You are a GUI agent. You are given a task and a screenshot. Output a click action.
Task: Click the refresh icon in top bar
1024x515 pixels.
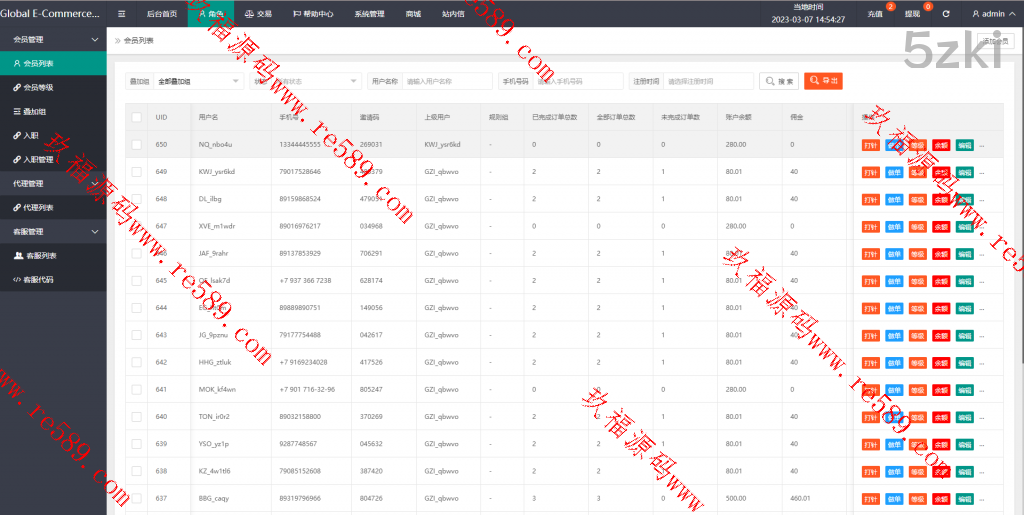[946, 15]
